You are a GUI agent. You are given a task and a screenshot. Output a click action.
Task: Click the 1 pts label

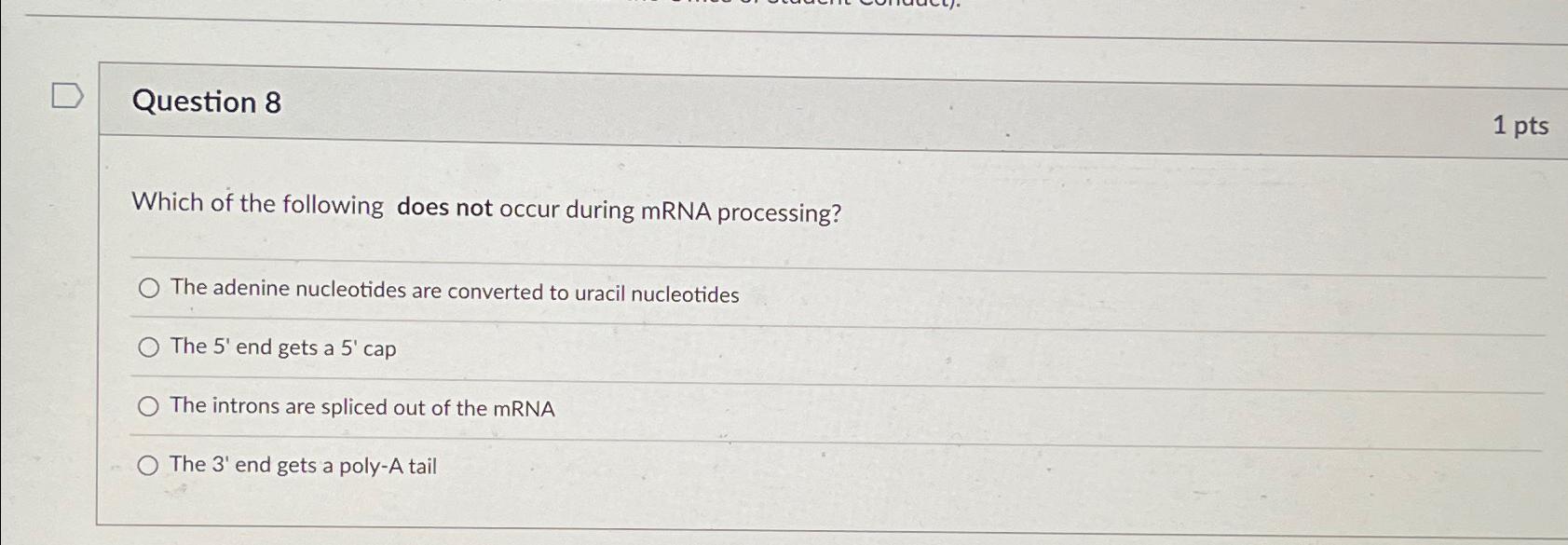1522,125
